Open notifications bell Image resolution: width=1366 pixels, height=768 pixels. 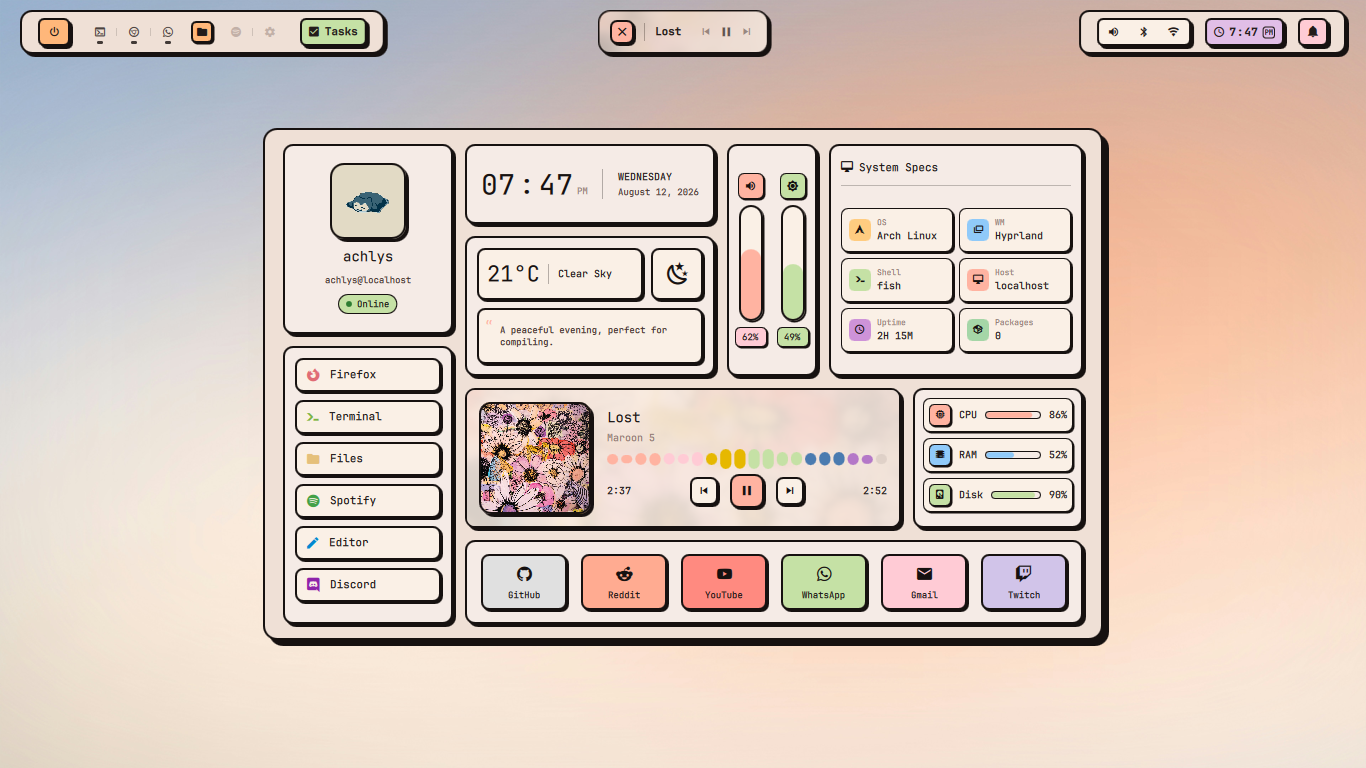pos(1313,32)
